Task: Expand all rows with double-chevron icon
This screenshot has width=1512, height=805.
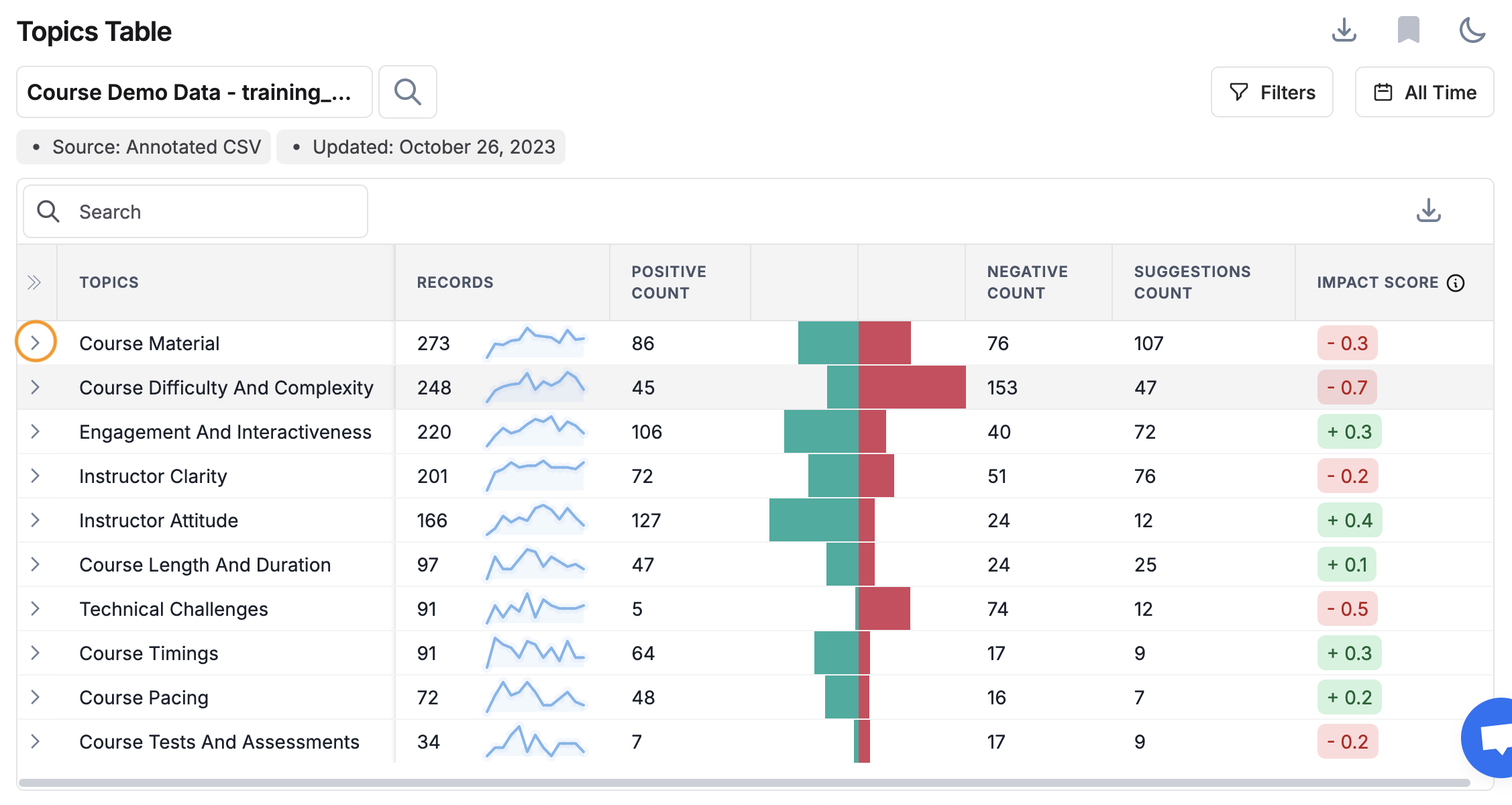Action: [34, 282]
